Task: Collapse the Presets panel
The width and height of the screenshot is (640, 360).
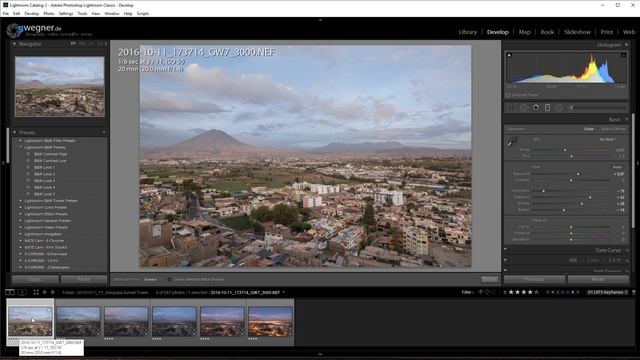Action: pyautogui.click(x=15, y=132)
